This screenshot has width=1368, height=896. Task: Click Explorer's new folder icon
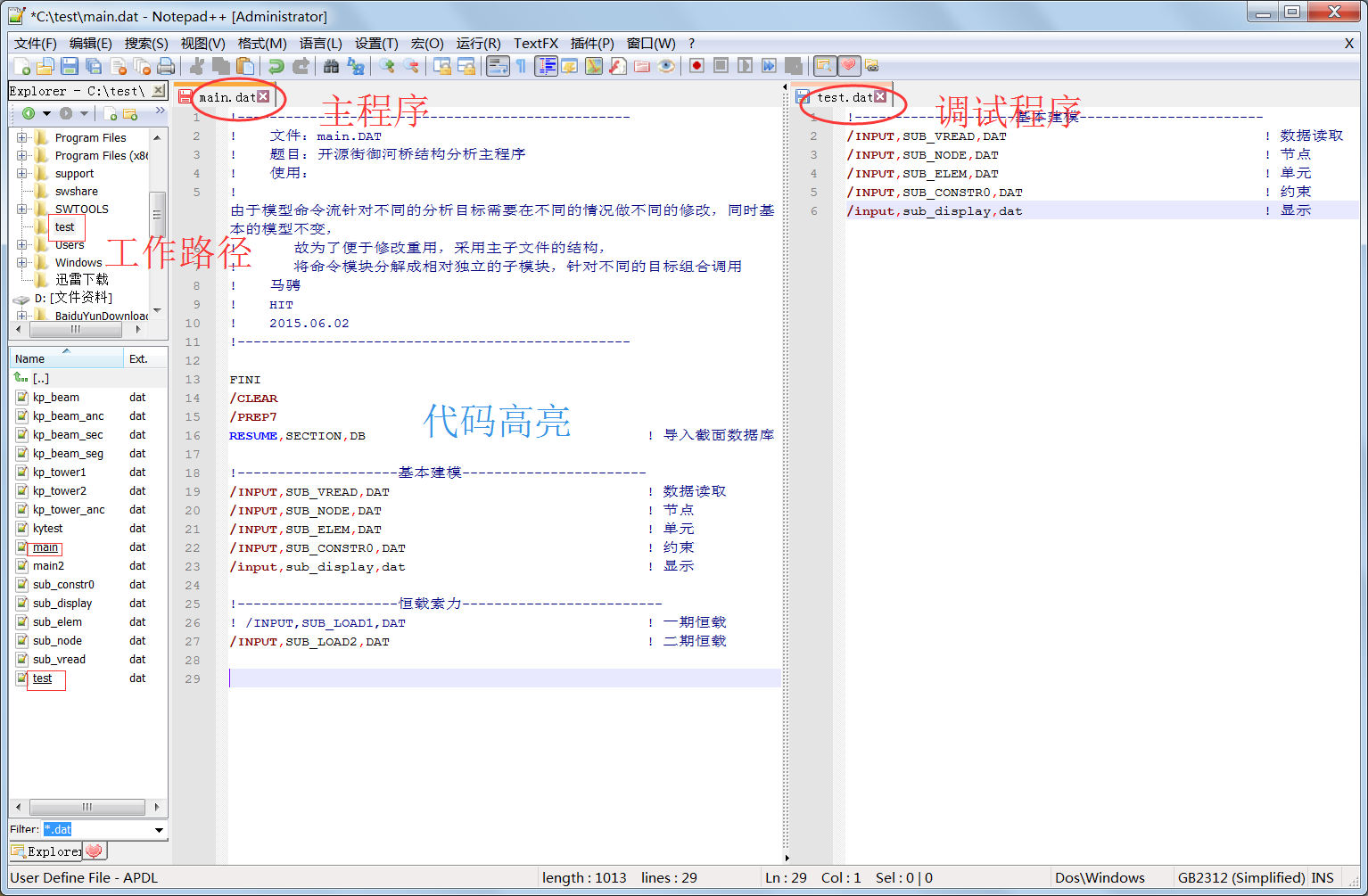(130, 113)
